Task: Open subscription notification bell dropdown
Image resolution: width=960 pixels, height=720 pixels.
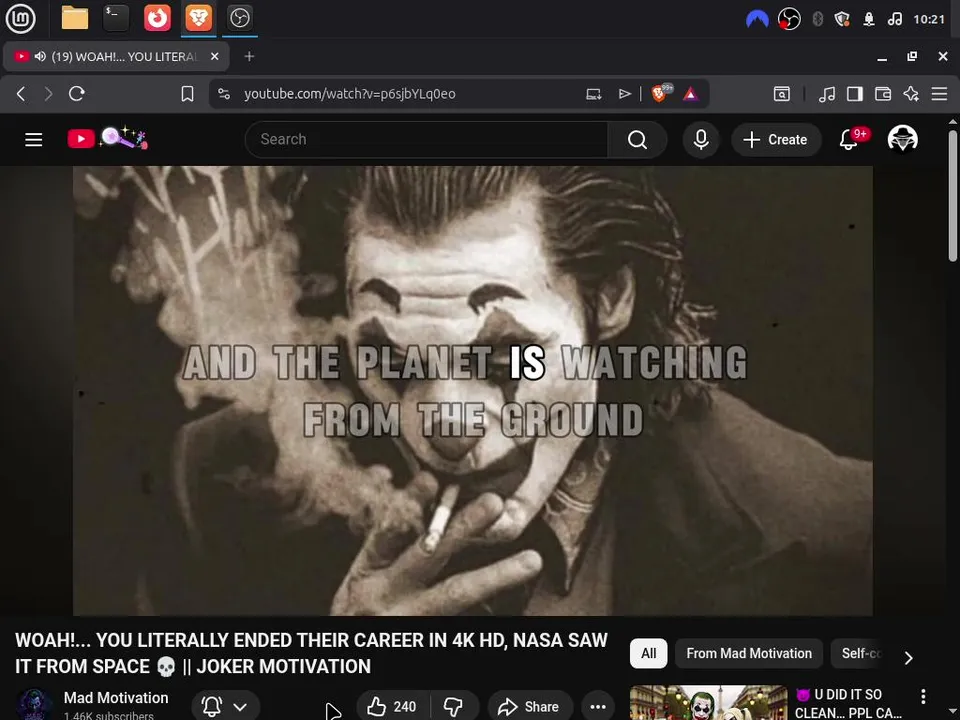Action: point(225,707)
